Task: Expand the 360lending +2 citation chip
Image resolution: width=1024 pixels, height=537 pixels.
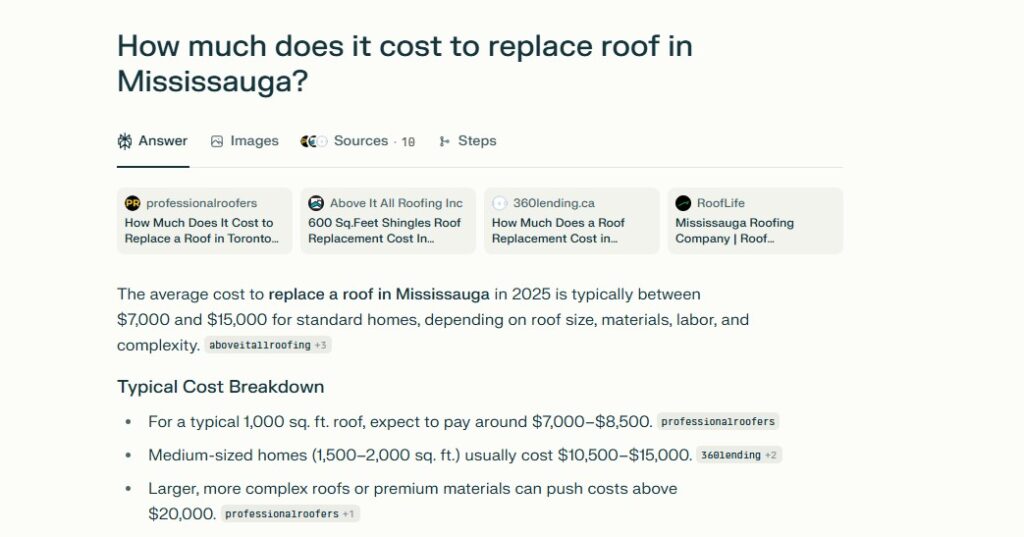Action: click(x=739, y=455)
